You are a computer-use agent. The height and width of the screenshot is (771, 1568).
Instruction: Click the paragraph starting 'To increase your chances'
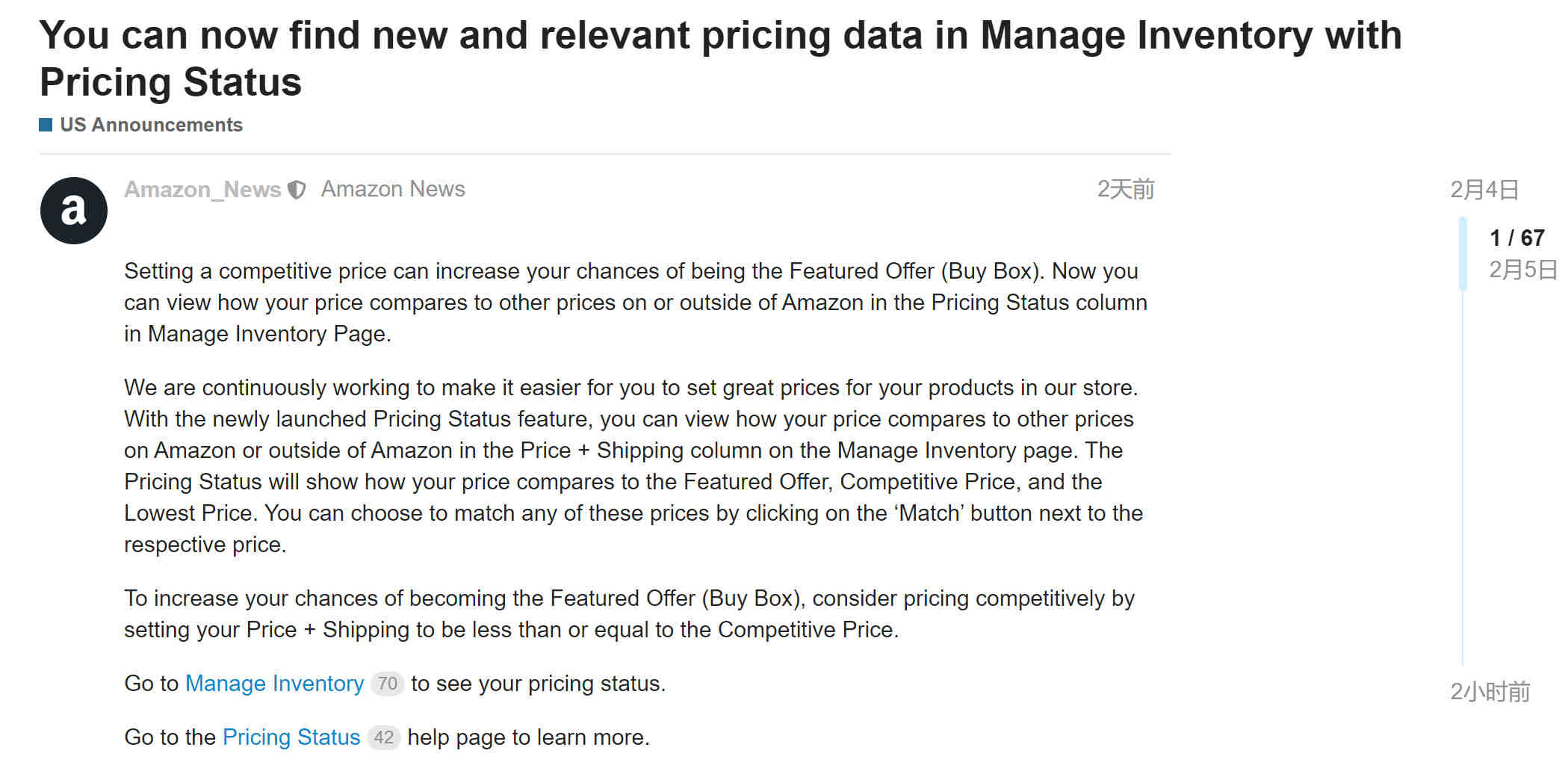point(629,614)
